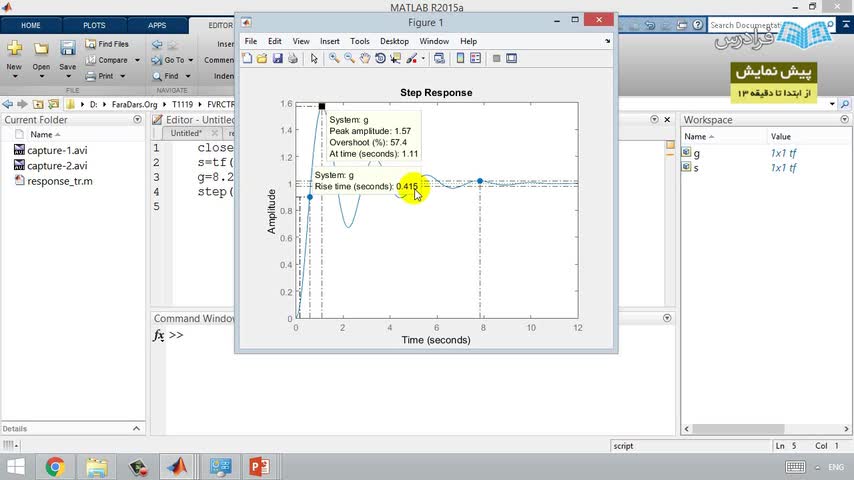
Task: Click Hide Plot Tools icon
Action: coord(496,58)
